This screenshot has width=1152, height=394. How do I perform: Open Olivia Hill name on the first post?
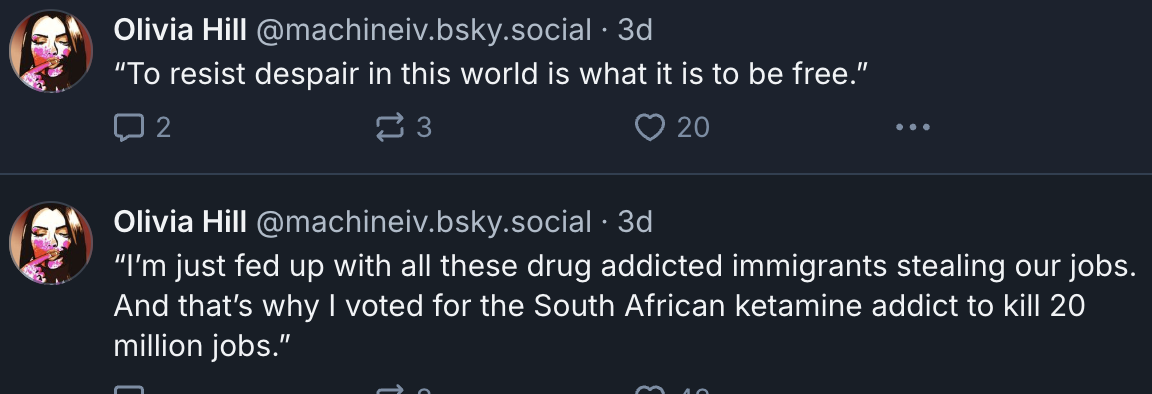[x=180, y=30]
